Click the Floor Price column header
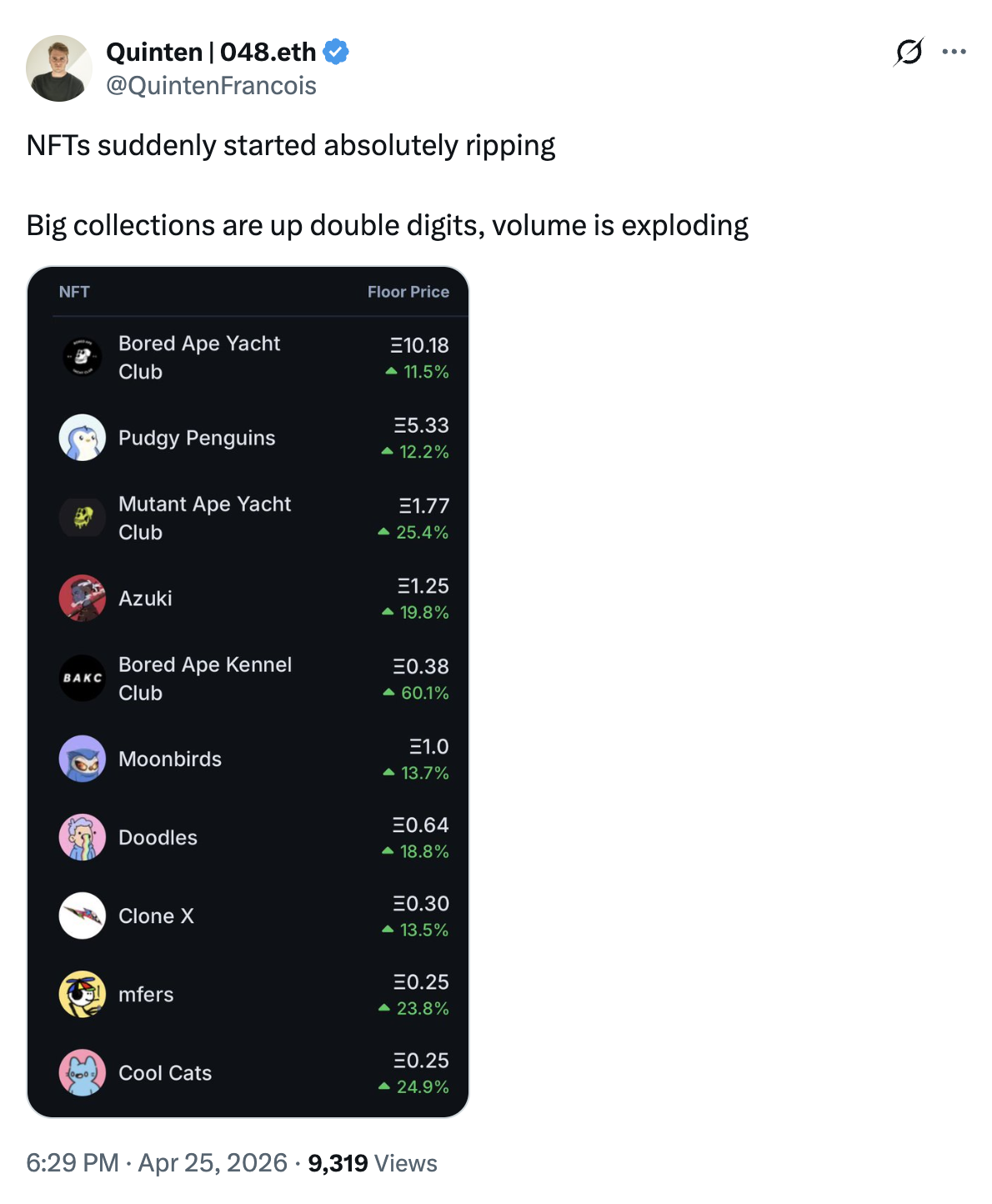This screenshot has width=992, height=1204. (x=408, y=292)
